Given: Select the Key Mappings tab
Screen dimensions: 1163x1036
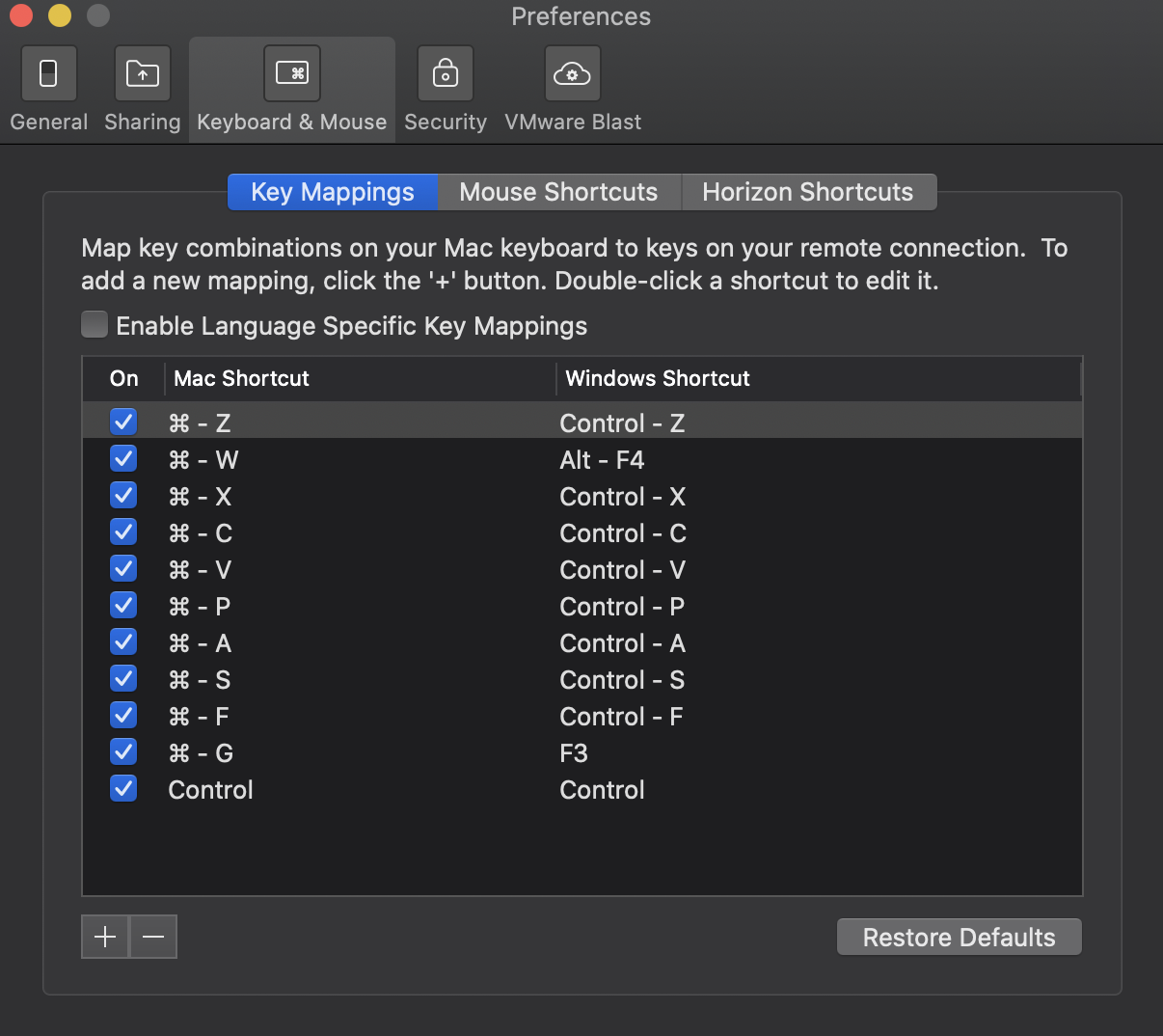Looking at the screenshot, I should coord(333,192).
